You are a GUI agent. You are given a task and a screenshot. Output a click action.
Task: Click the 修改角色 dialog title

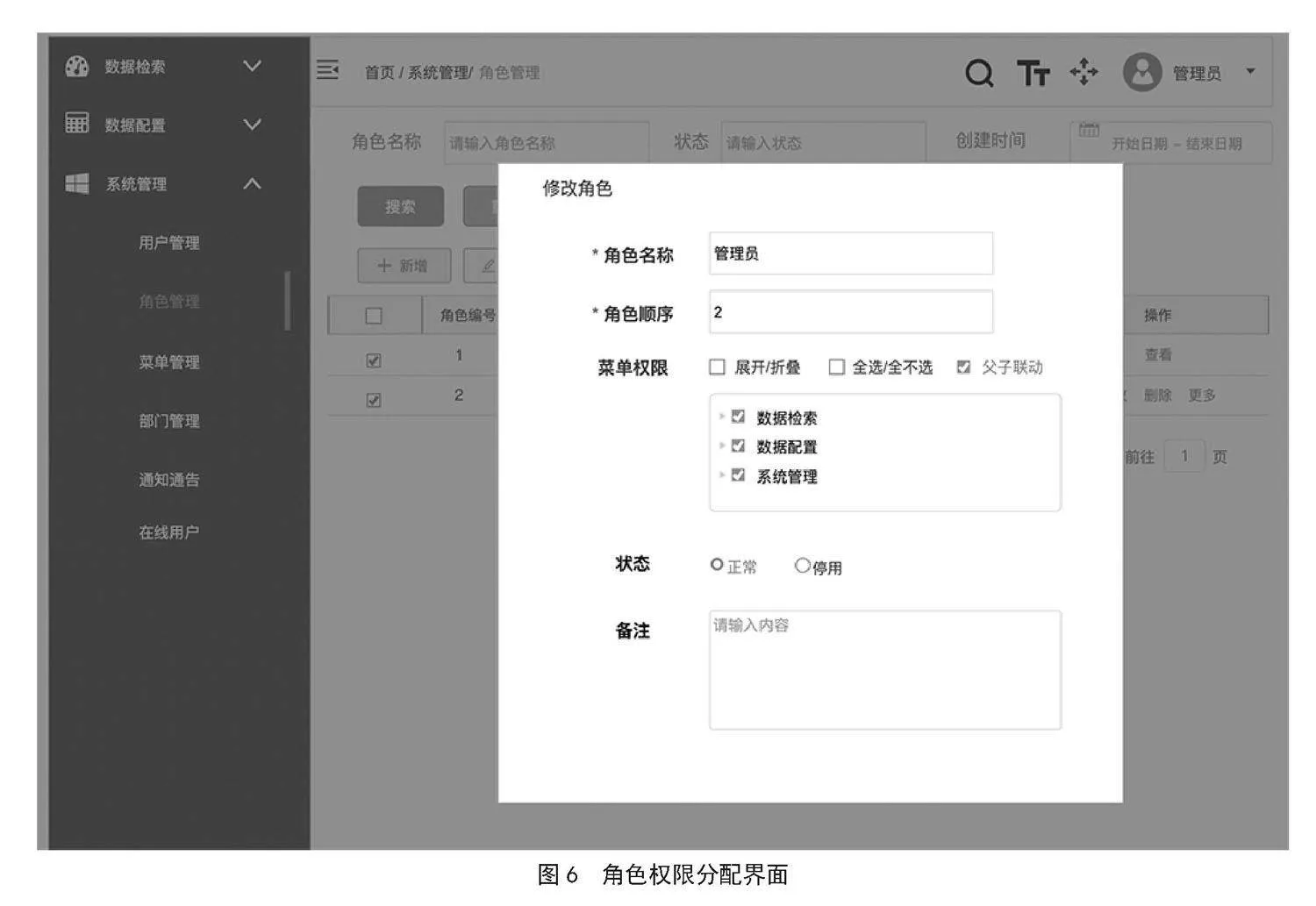[577, 189]
